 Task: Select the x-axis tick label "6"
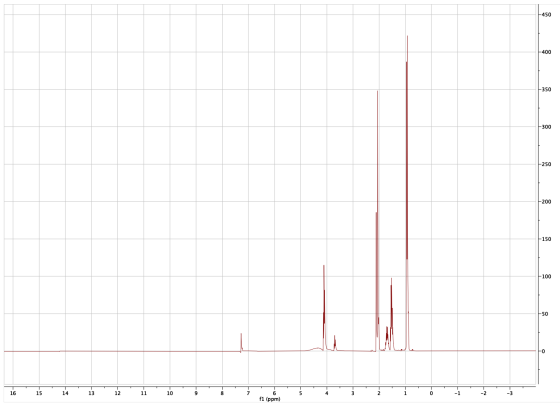pyautogui.click(x=274, y=393)
